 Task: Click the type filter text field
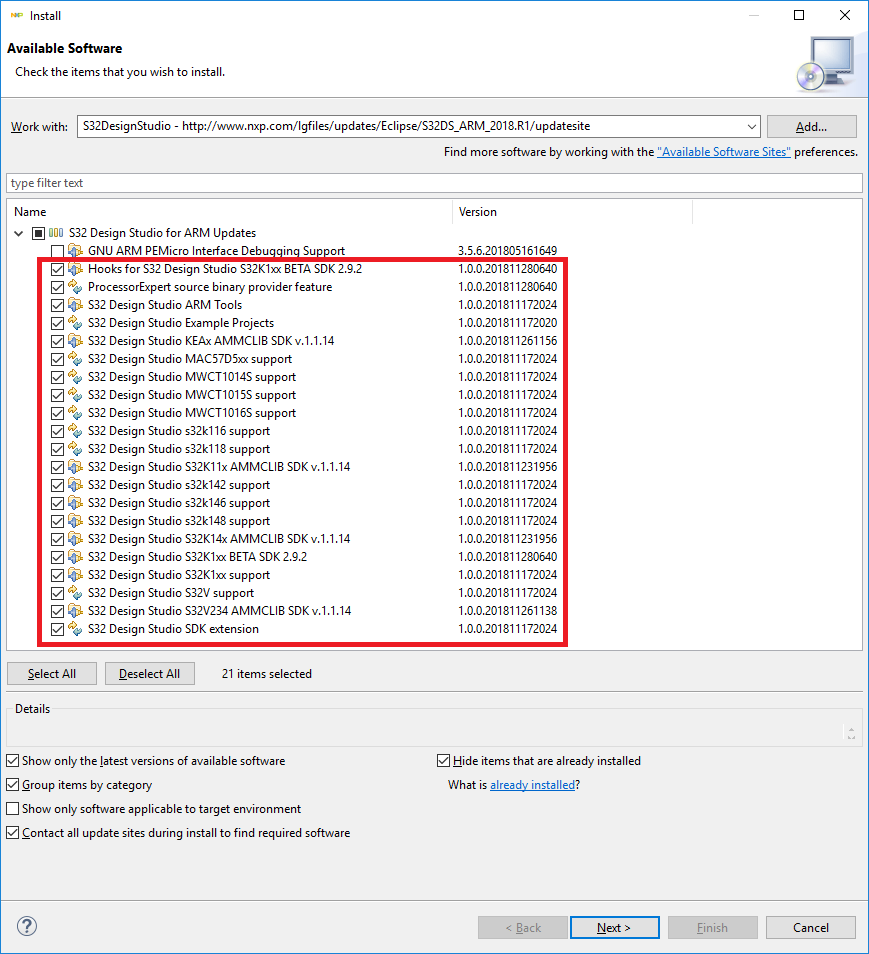click(x=434, y=183)
